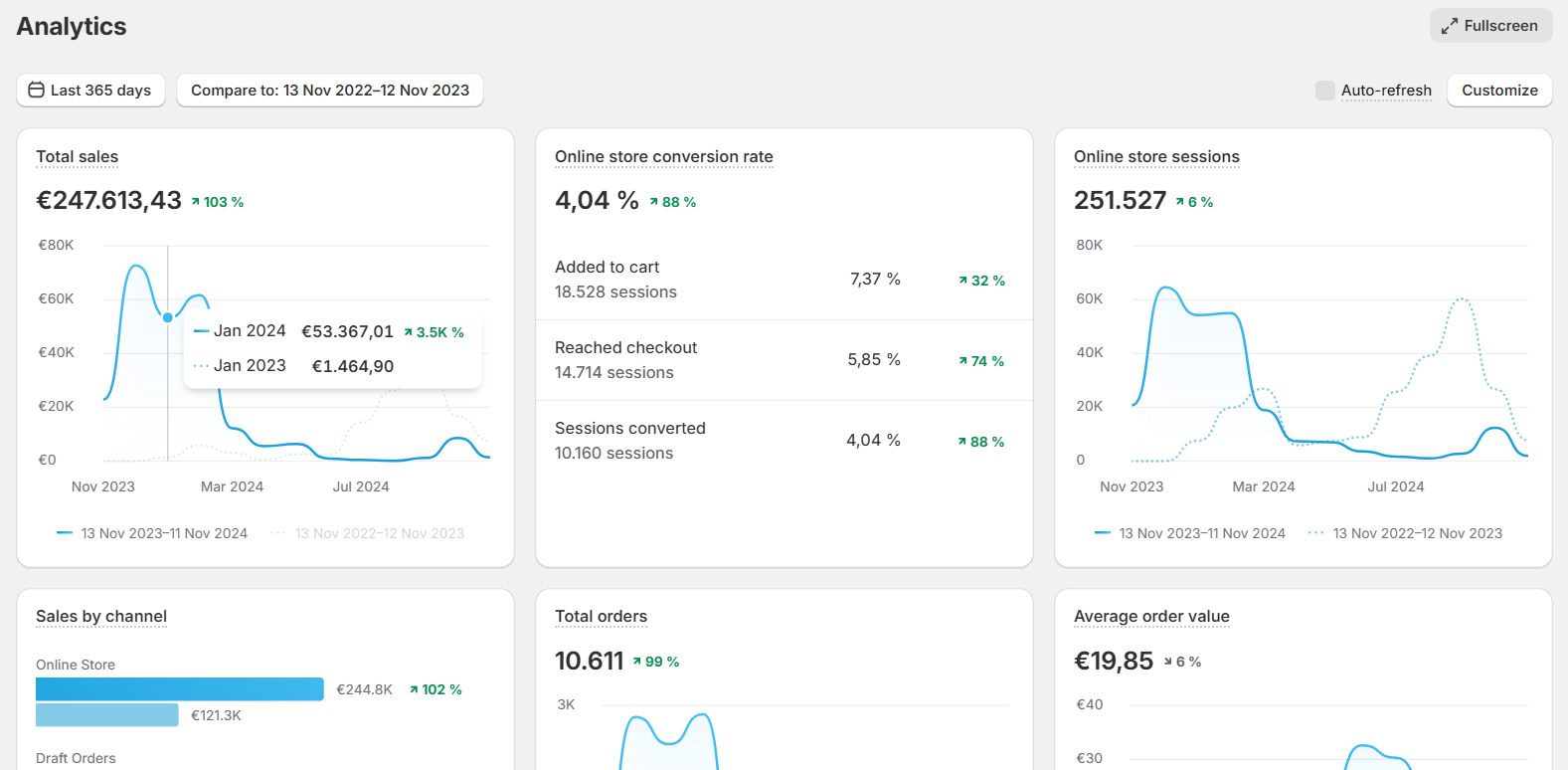1568x770 pixels.
Task: Click the calendar icon in Last 365 days
Action: 37,90
